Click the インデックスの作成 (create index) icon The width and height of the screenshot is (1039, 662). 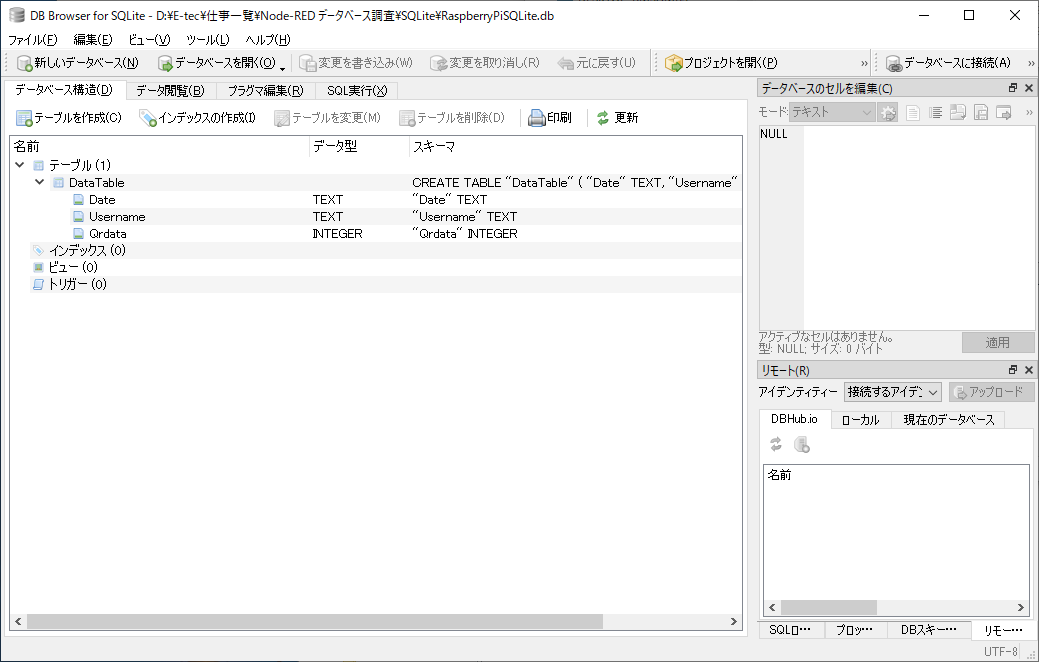click(x=147, y=117)
